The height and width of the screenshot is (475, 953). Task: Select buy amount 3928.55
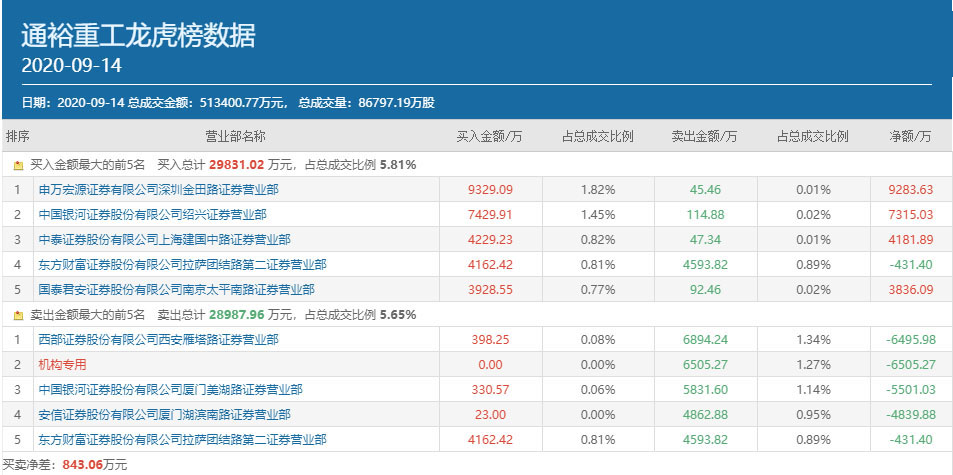click(490, 290)
